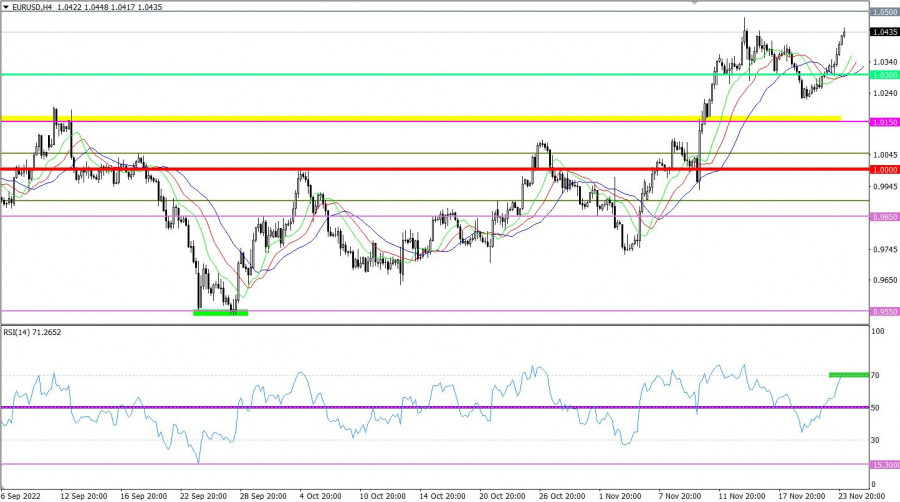900x502 pixels.
Task: Click the green marker at RSI 70
Action: click(x=848, y=375)
